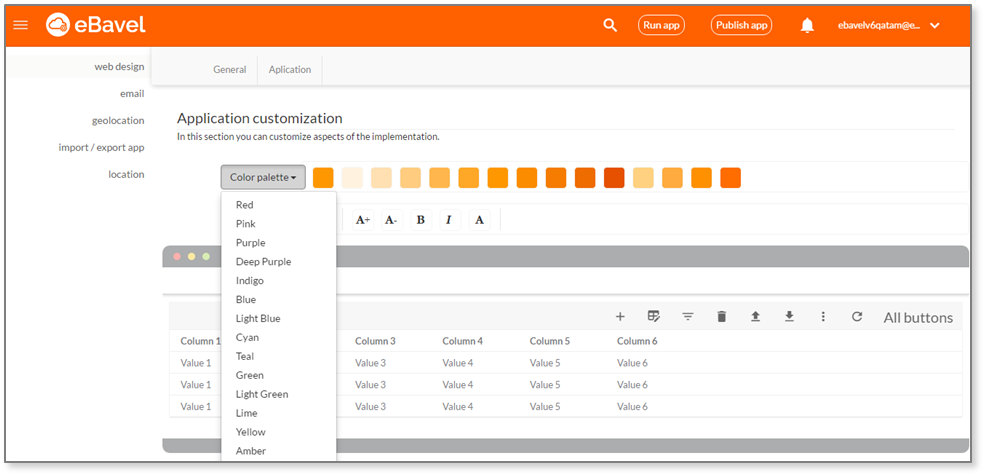Open geolocation in sidebar

(x=117, y=121)
